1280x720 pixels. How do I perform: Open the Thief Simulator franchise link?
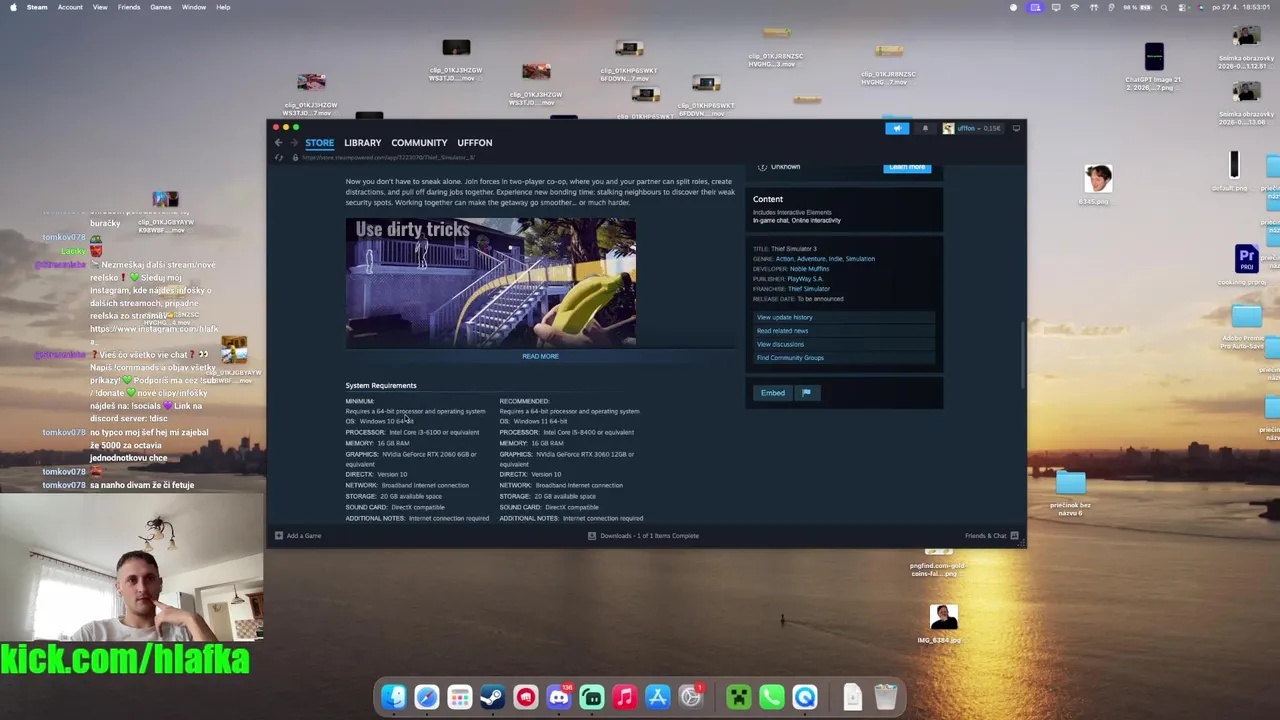coord(809,289)
